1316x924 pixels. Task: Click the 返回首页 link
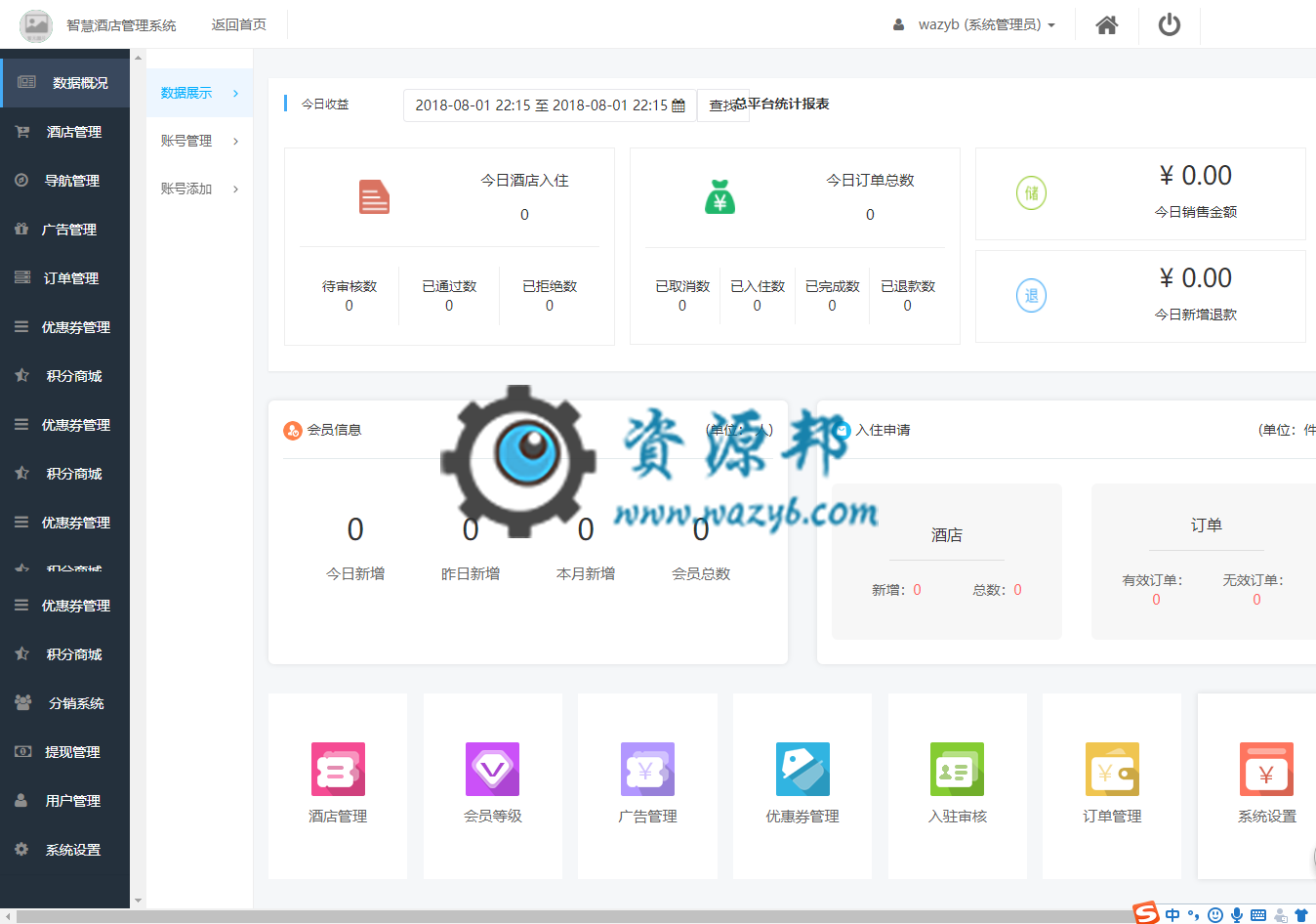(x=238, y=24)
